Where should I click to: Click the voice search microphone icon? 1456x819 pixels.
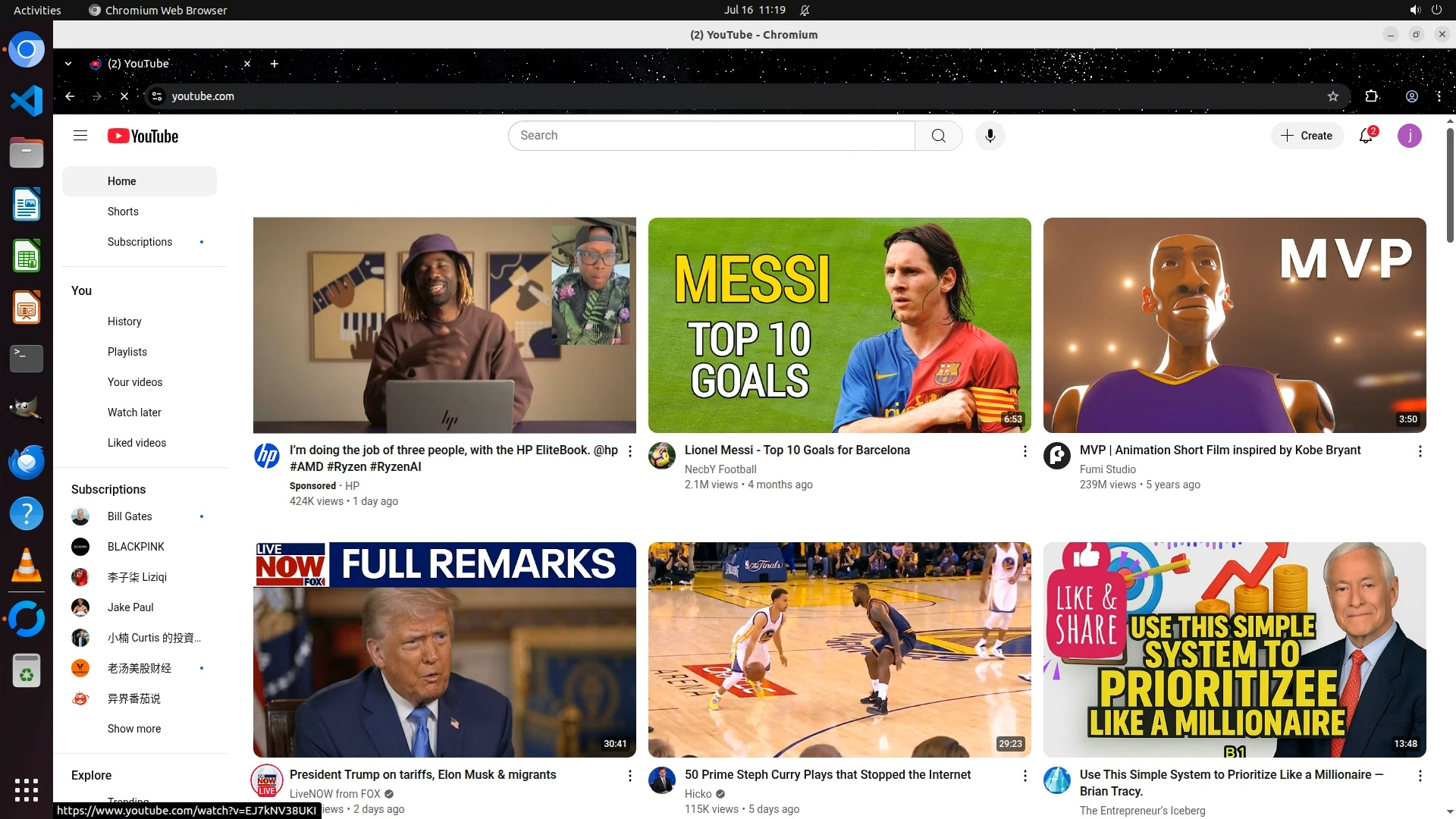(990, 136)
